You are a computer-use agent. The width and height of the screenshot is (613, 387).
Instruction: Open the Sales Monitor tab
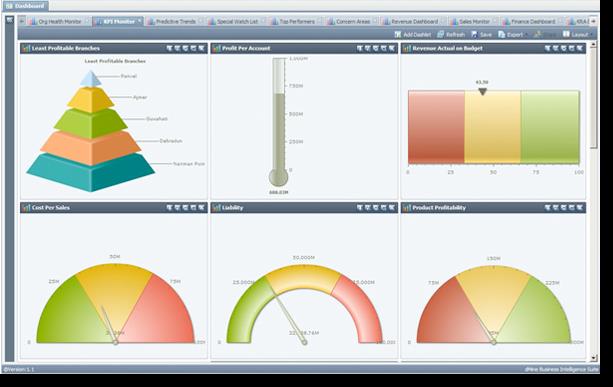coord(474,22)
